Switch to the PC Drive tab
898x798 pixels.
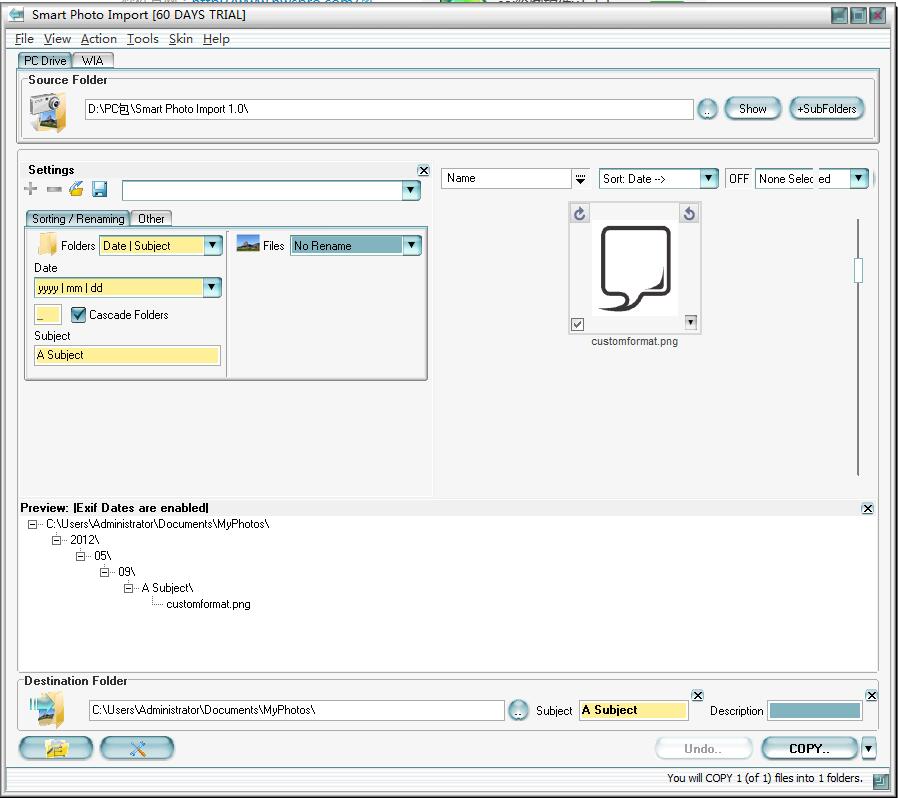tap(45, 61)
